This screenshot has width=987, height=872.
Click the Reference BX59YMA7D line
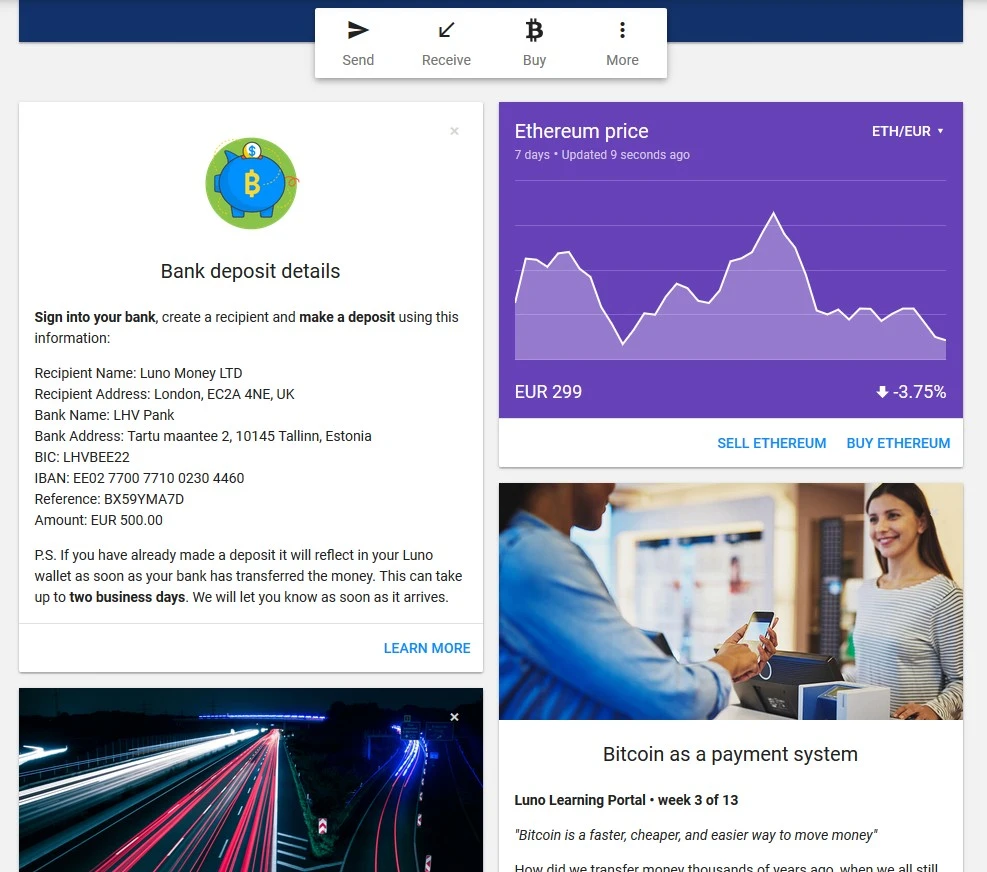click(109, 499)
